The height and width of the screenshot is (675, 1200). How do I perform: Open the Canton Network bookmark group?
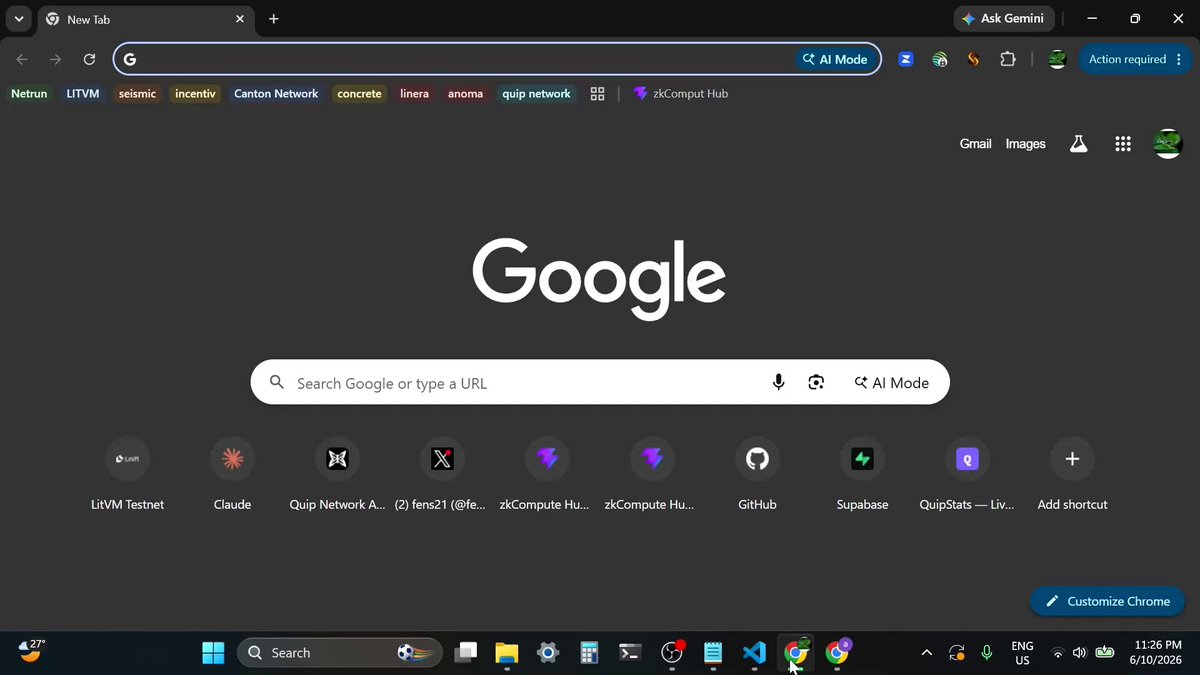click(x=276, y=93)
